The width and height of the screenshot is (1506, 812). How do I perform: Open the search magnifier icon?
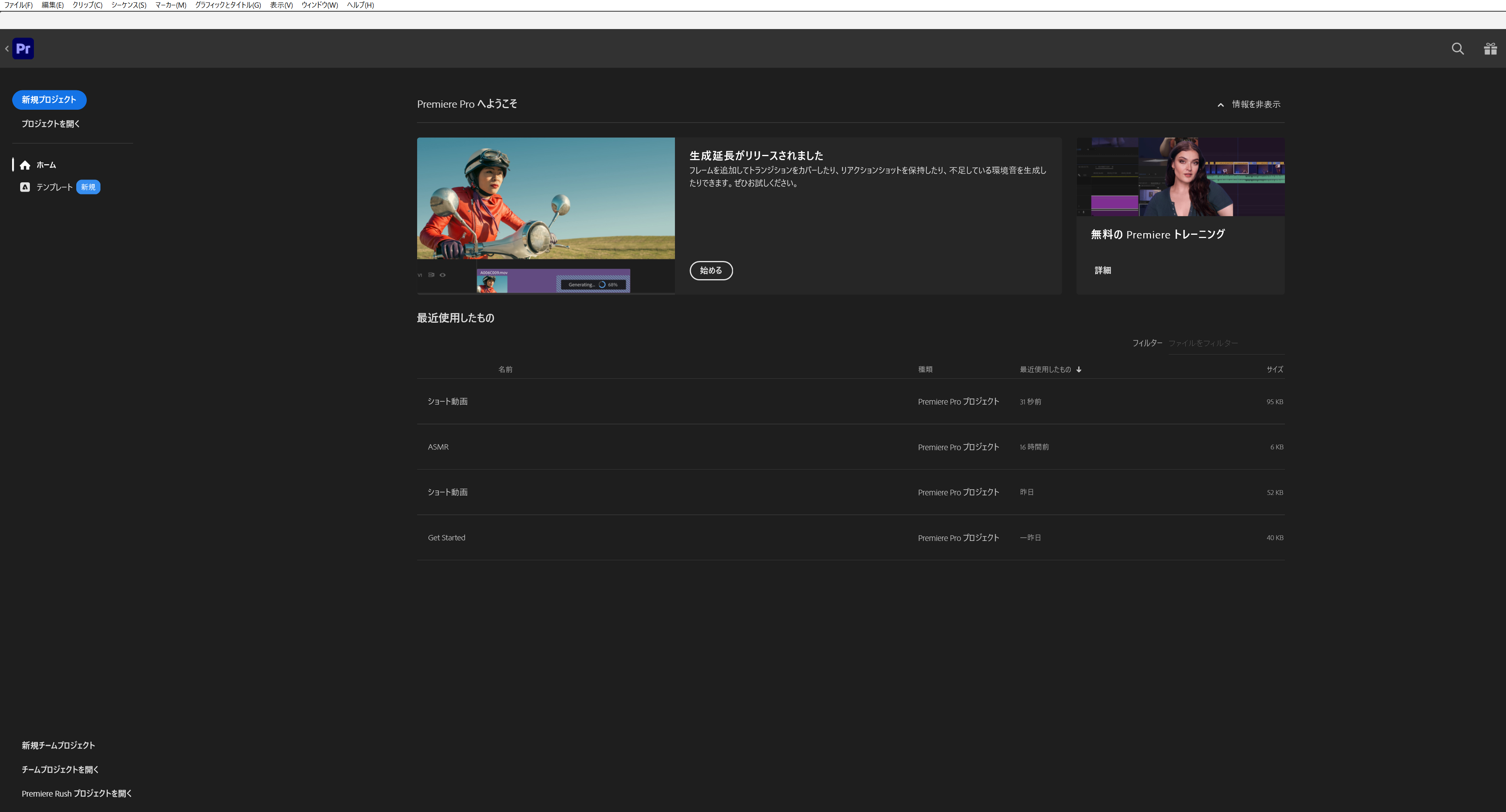[1458, 48]
